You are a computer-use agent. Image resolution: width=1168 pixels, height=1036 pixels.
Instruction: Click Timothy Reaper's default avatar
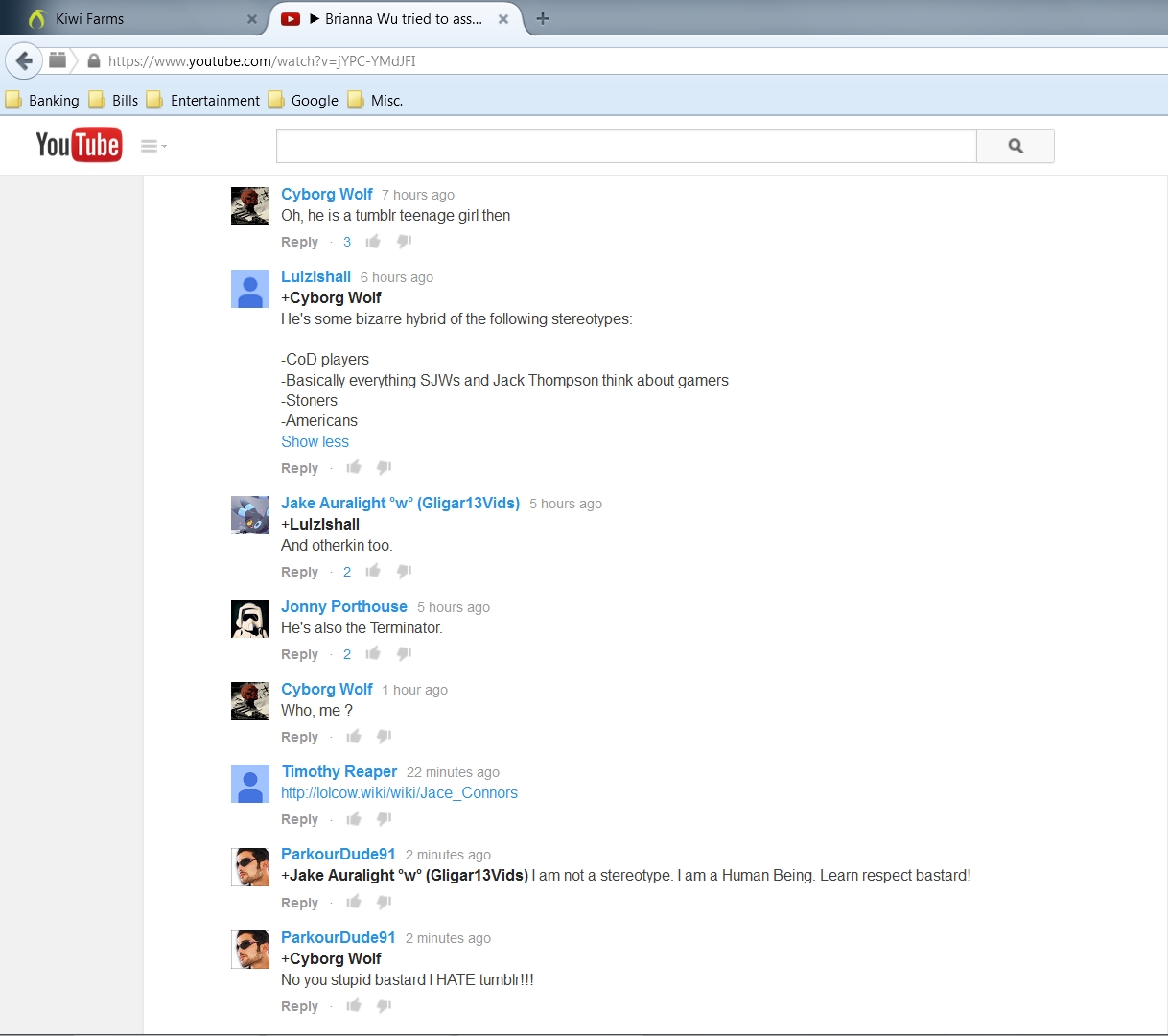point(250,784)
